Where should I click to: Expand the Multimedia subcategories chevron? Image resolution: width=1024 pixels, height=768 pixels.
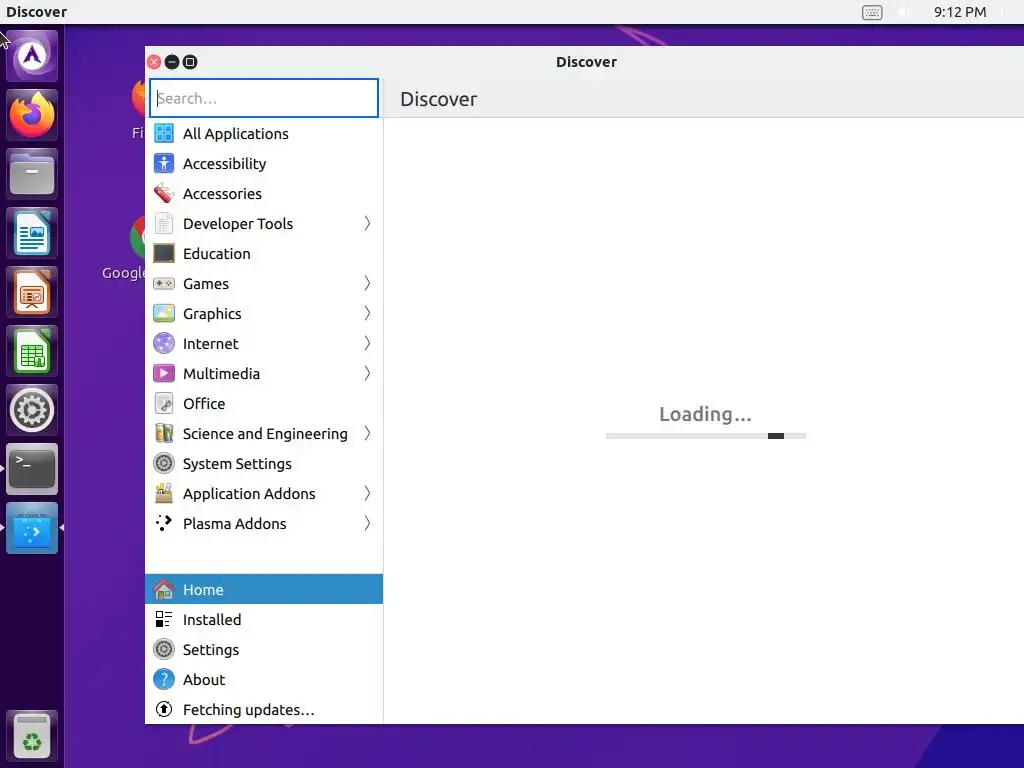(367, 374)
